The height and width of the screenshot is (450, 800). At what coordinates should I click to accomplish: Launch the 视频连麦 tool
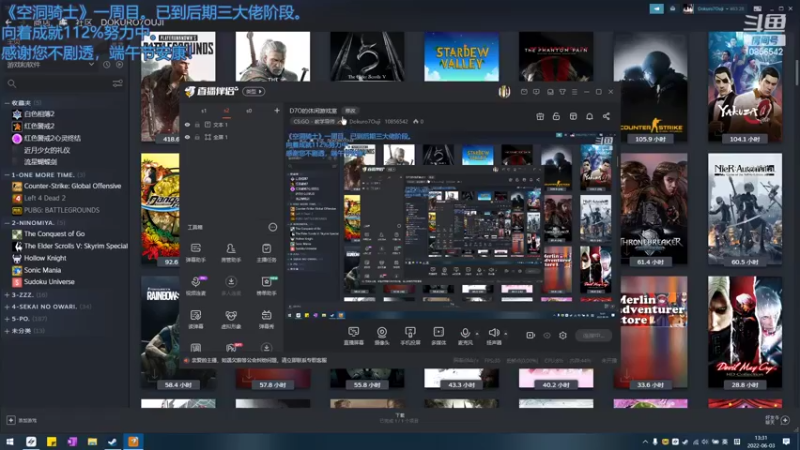point(196,286)
